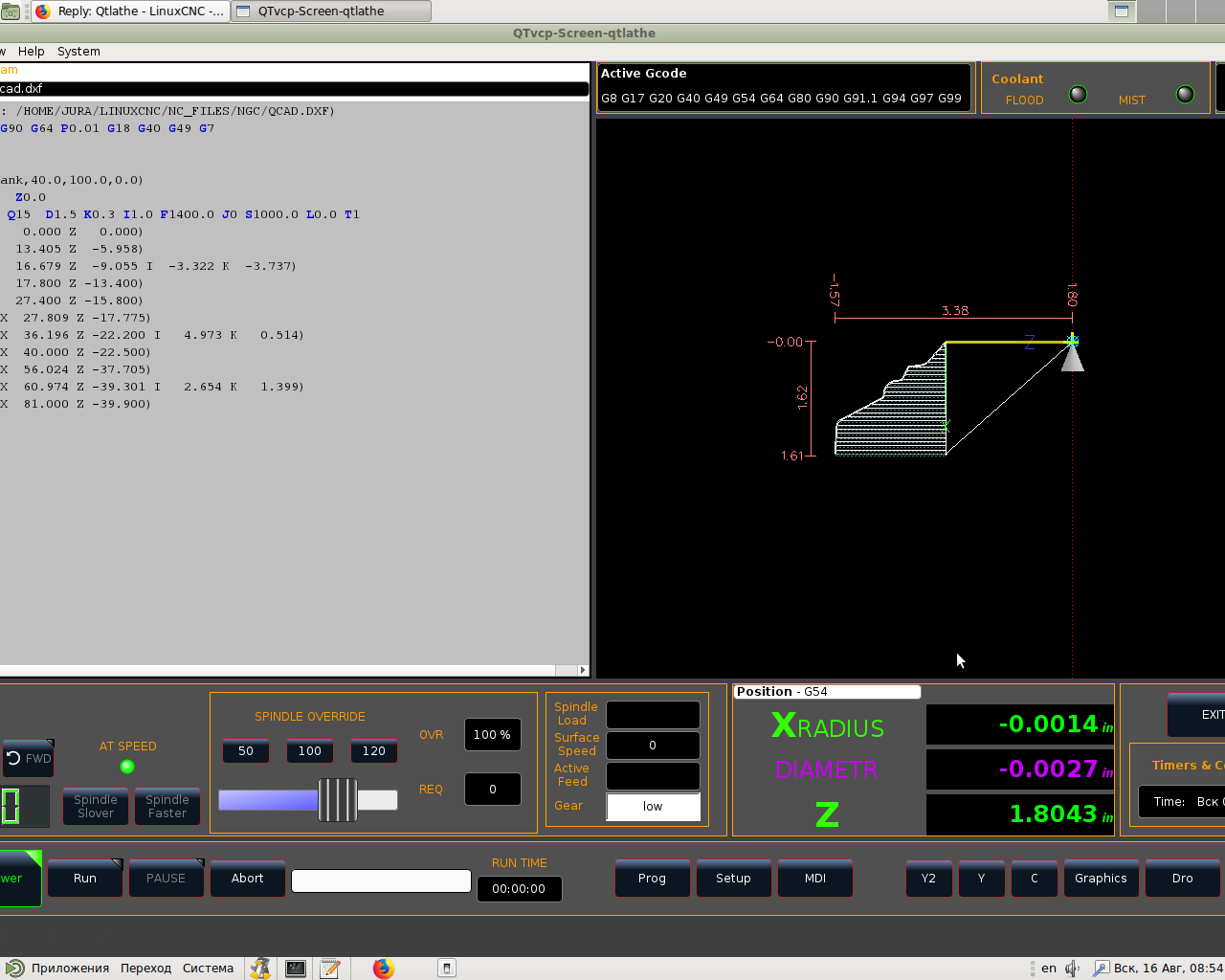The height and width of the screenshot is (980, 1225).
Task: Open the terminal launcher icon
Action: pyautogui.click(x=296, y=969)
